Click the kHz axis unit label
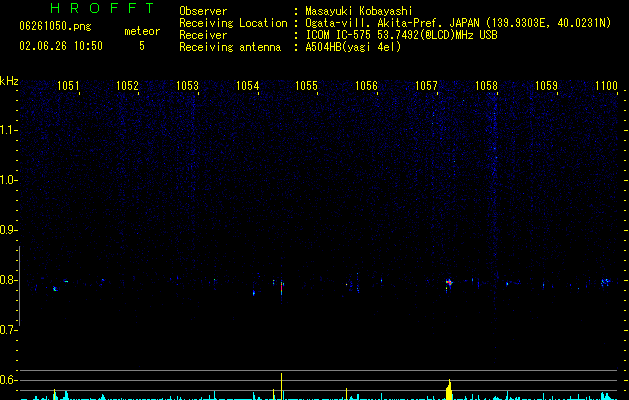 coord(9,81)
